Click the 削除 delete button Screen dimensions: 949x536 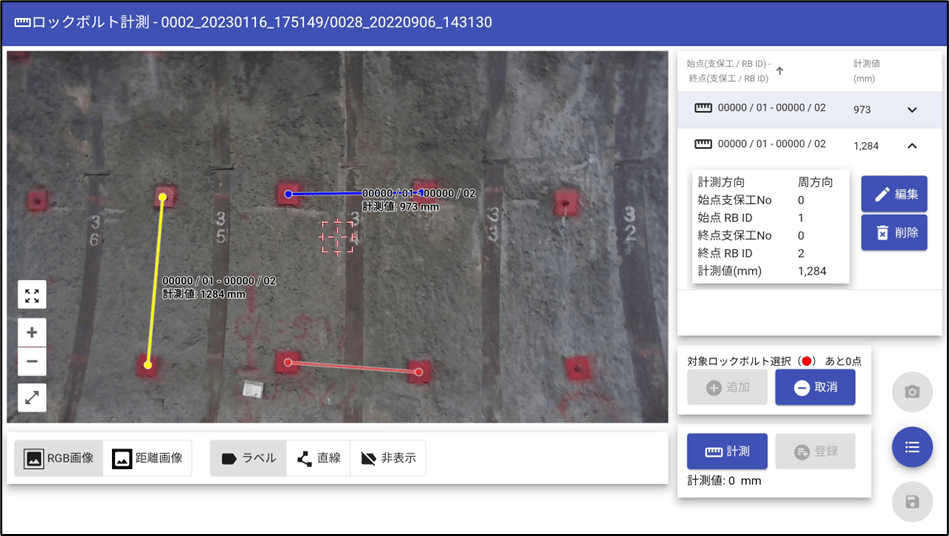coord(894,233)
